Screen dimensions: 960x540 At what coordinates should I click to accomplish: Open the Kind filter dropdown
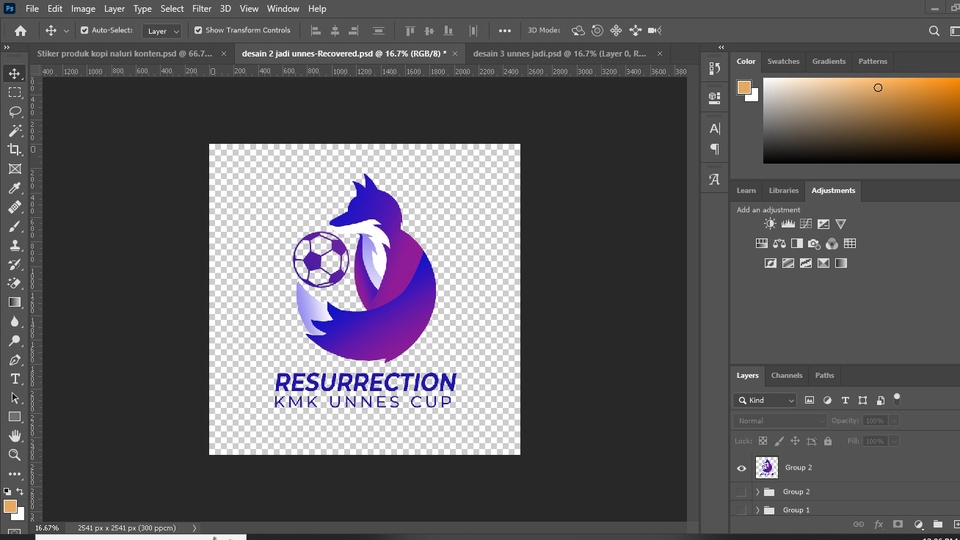[x=766, y=400]
